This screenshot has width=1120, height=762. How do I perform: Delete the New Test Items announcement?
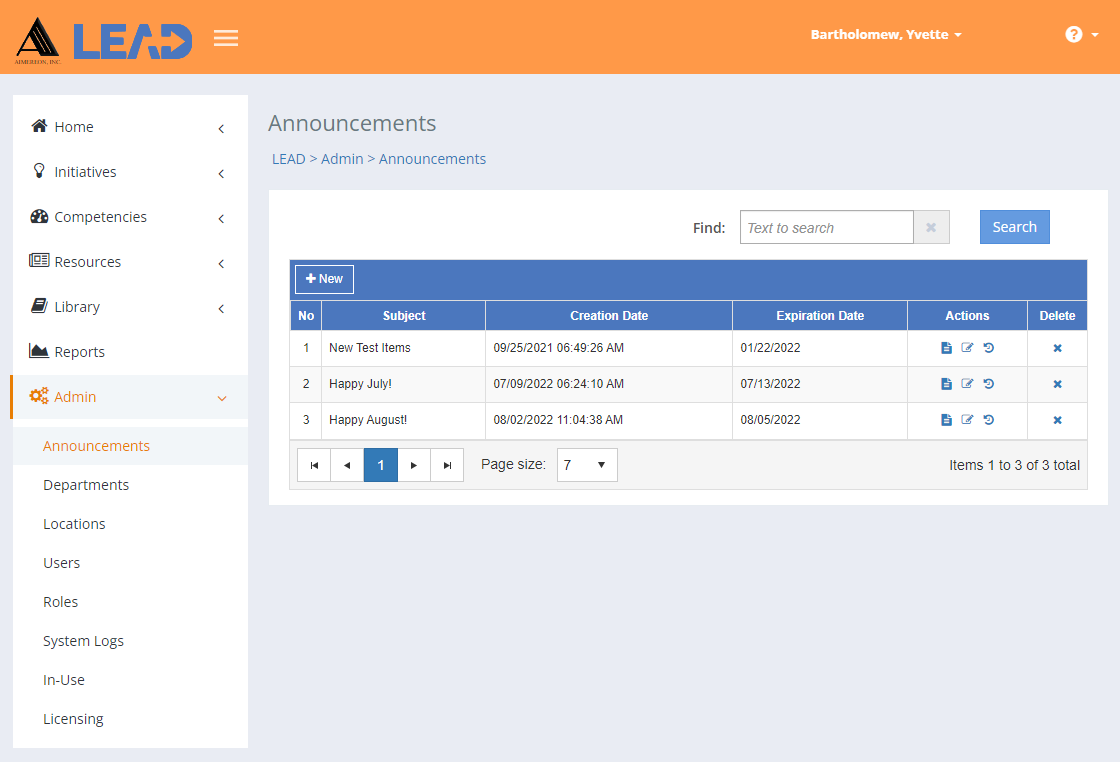[1057, 348]
